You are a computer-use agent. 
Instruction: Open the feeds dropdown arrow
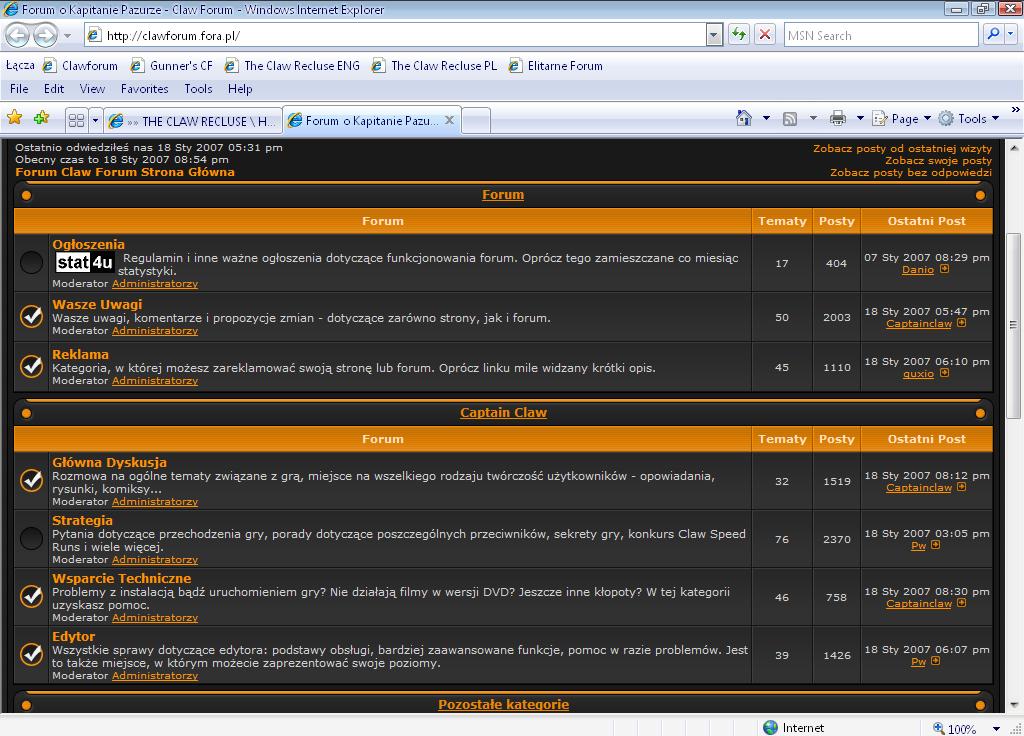click(813, 118)
